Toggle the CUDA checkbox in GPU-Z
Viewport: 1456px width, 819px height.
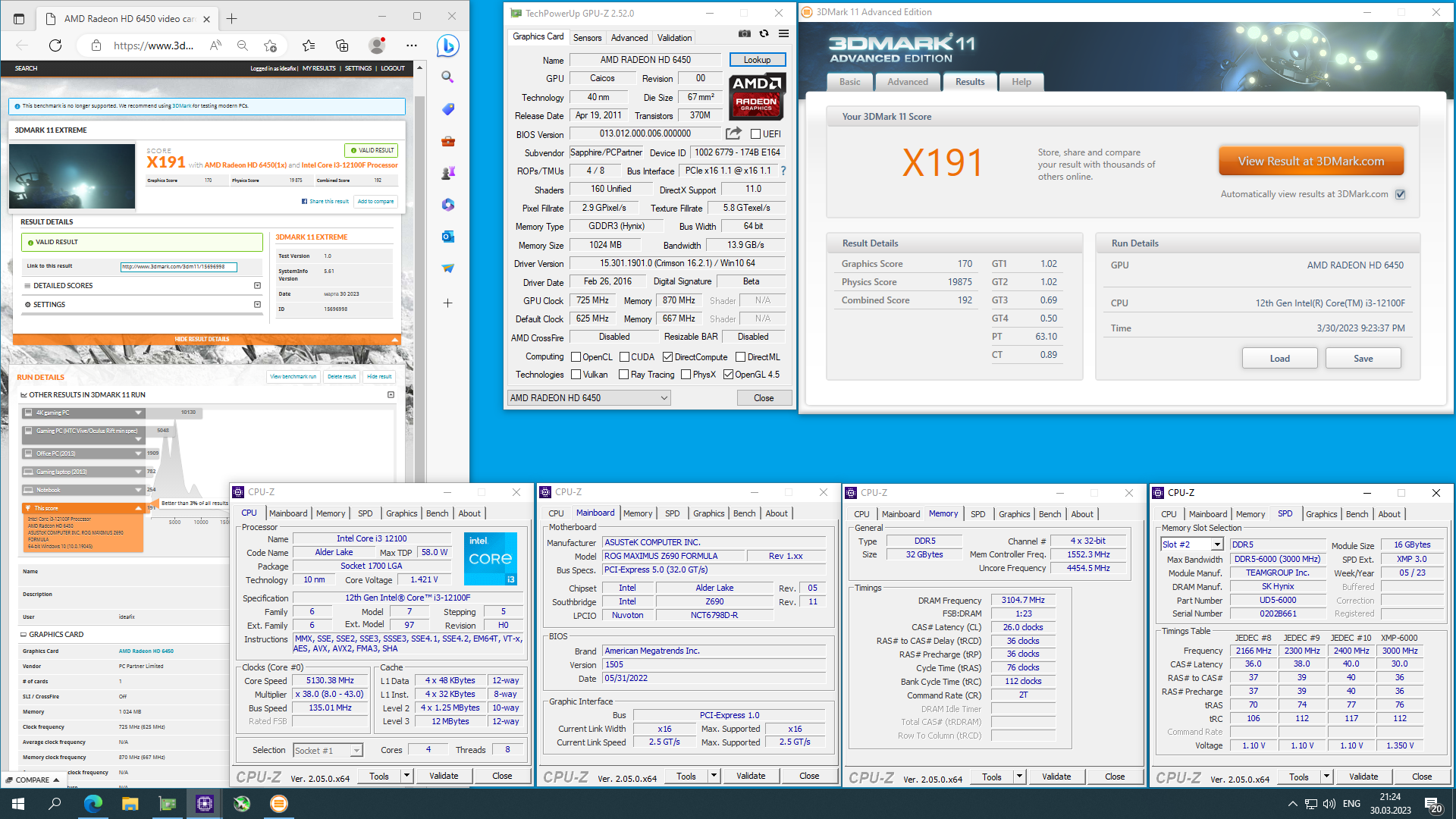[x=624, y=357]
